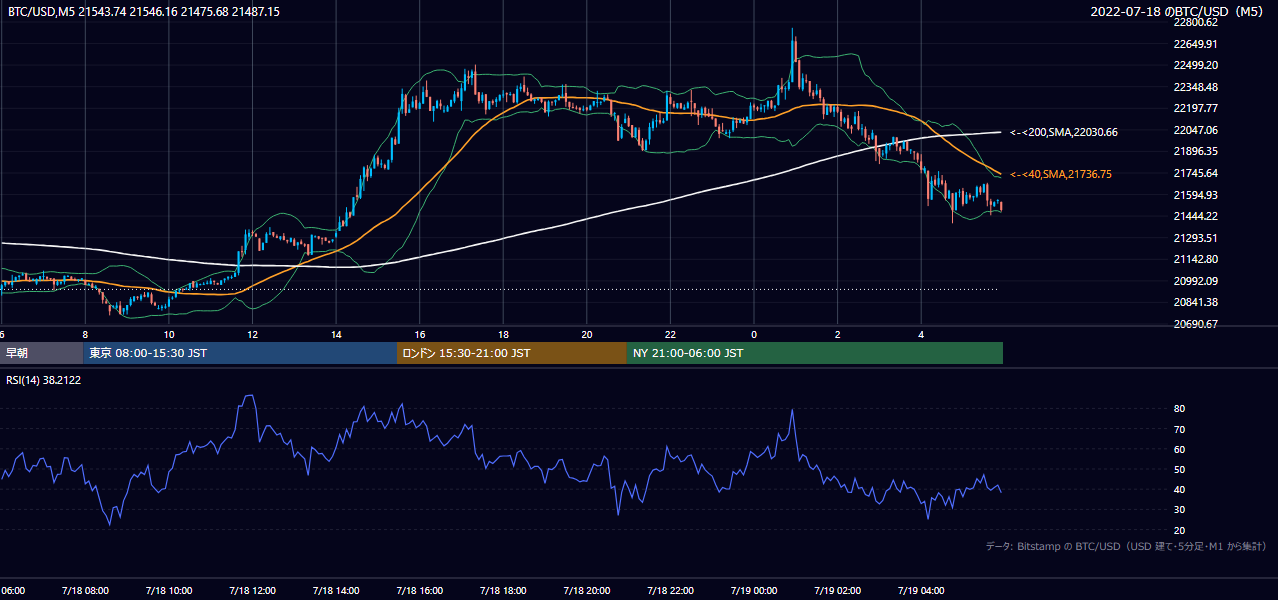
Task: Click price axis value 21444.22
Action: click(x=1196, y=216)
